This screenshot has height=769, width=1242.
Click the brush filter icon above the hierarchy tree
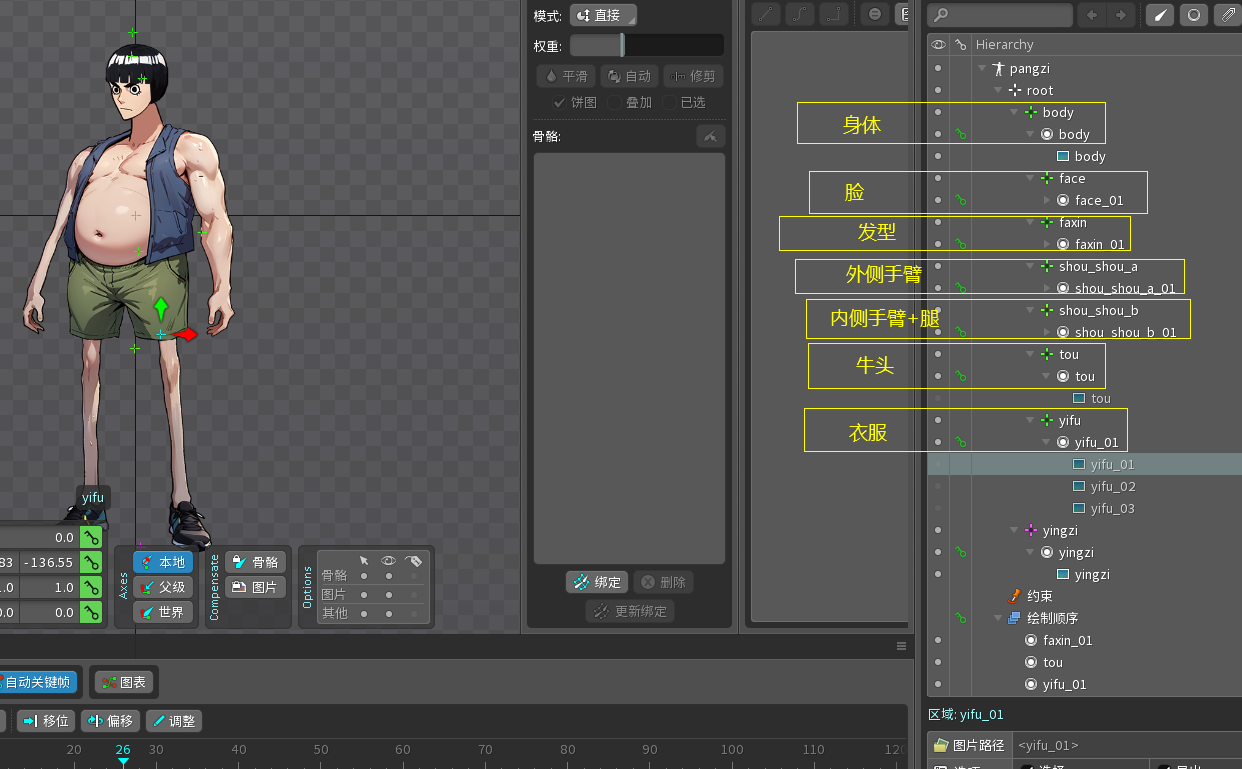[1159, 15]
